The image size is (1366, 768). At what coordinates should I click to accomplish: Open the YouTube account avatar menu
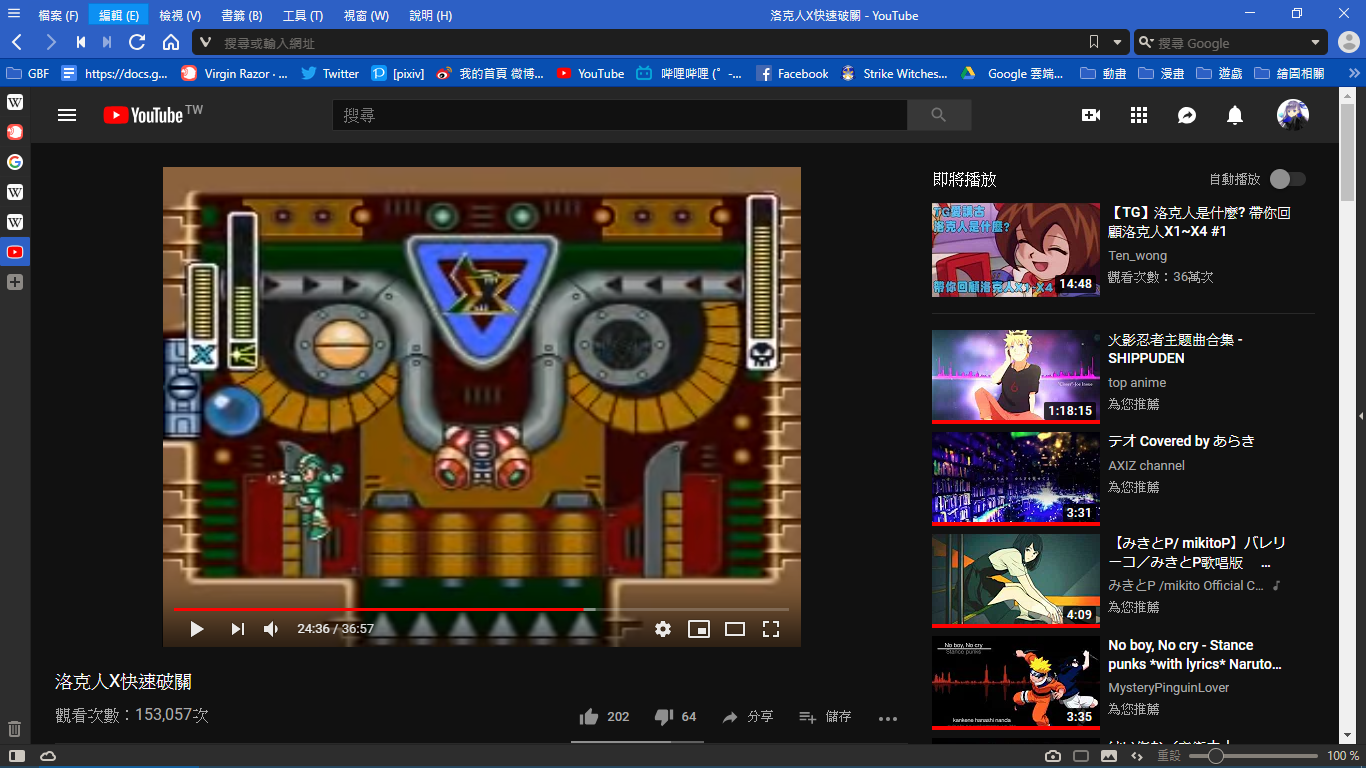point(1293,115)
